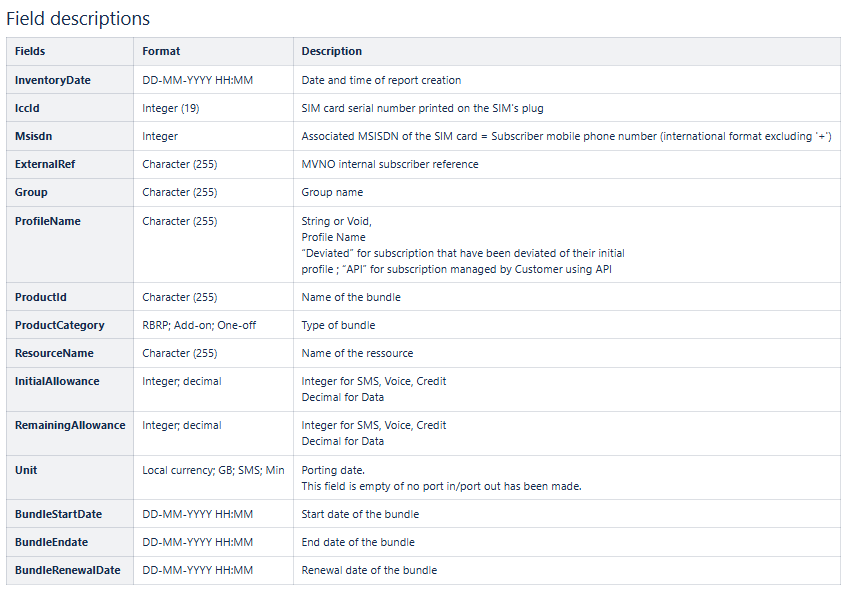This screenshot has height=589, width=847.
Task: Select the Fields column header
Action: 30,51
